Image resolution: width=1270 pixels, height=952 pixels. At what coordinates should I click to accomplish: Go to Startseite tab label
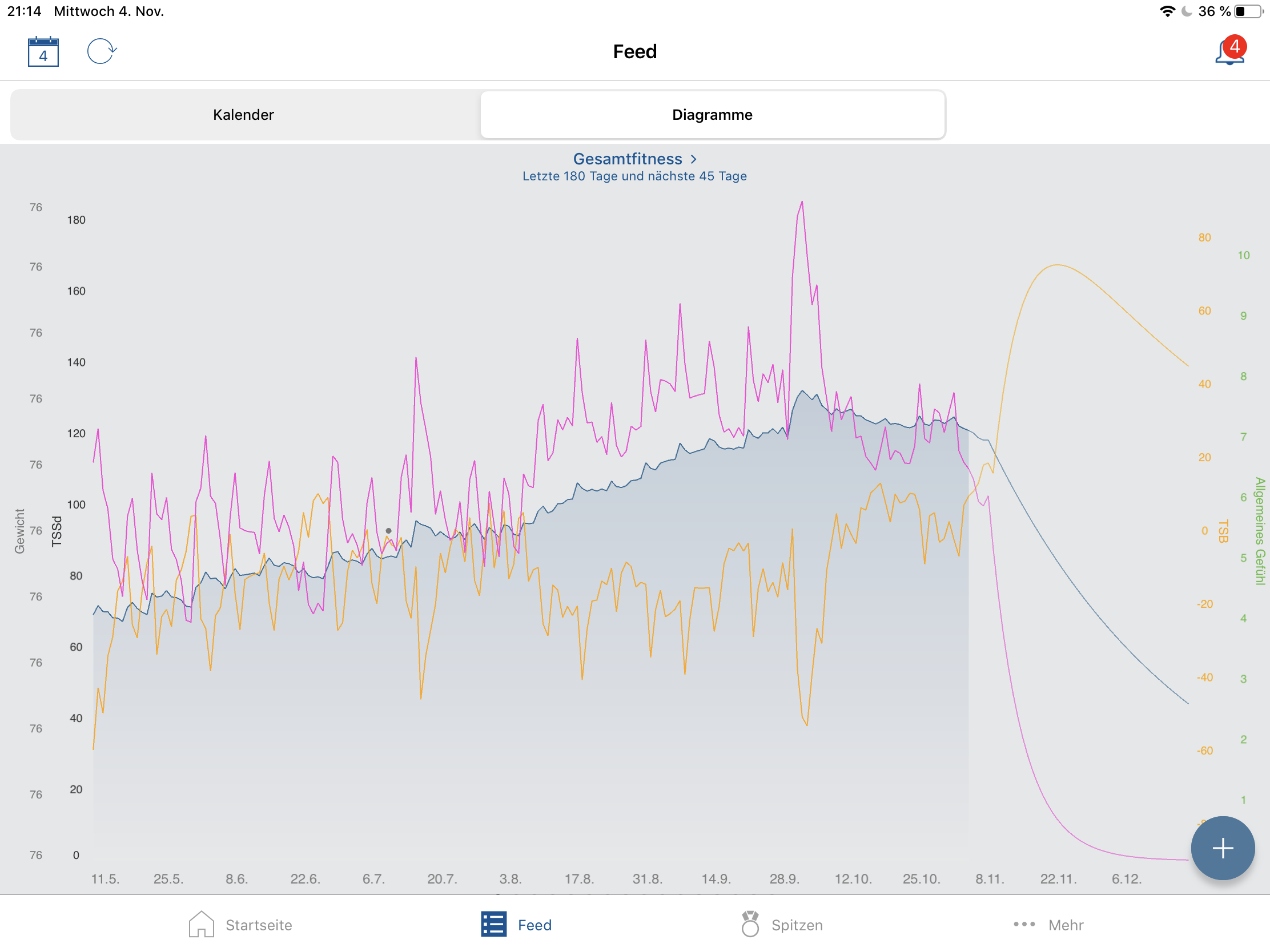[x=259, y=925]
